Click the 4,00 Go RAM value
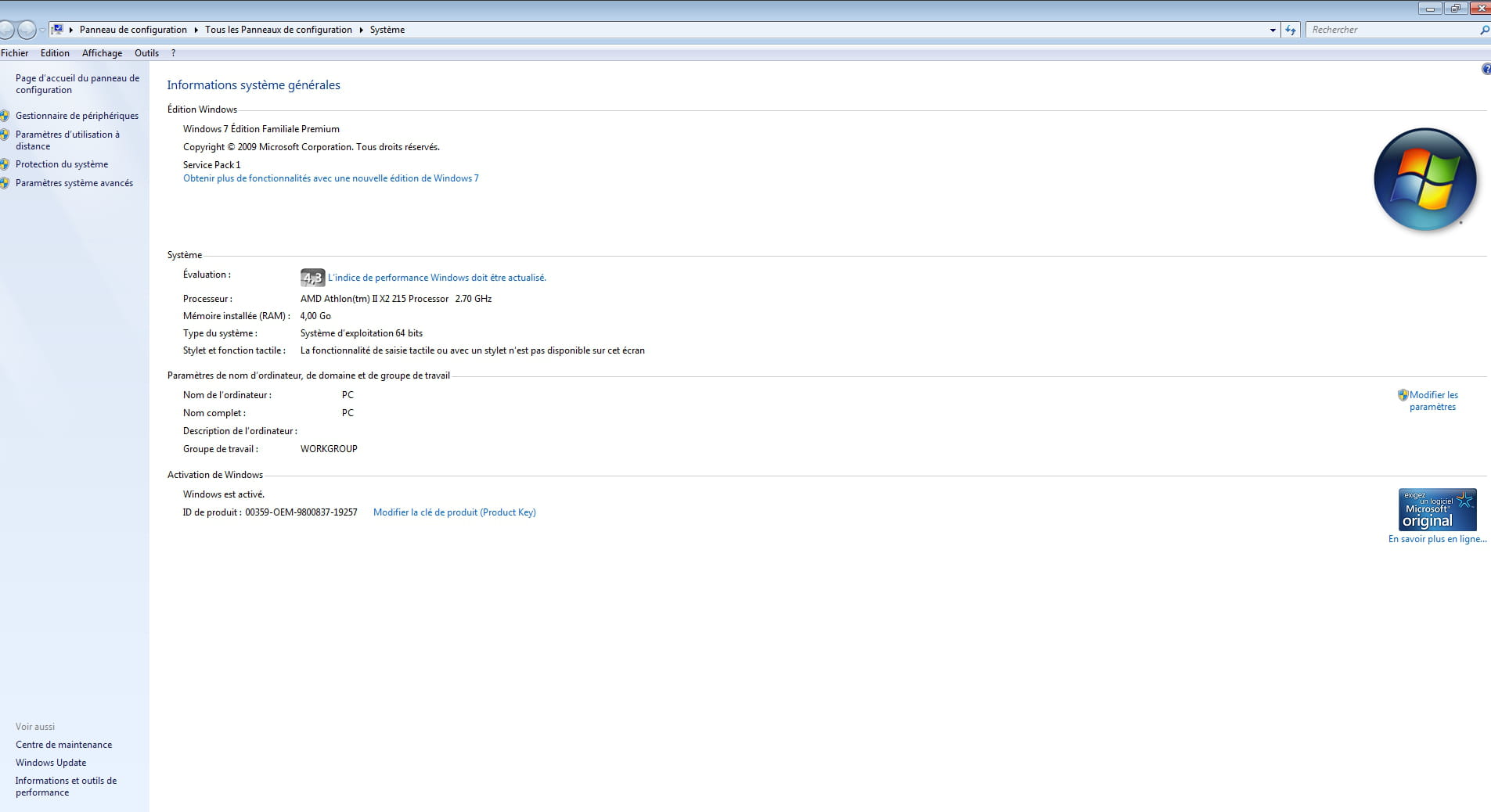 point(315,316)
